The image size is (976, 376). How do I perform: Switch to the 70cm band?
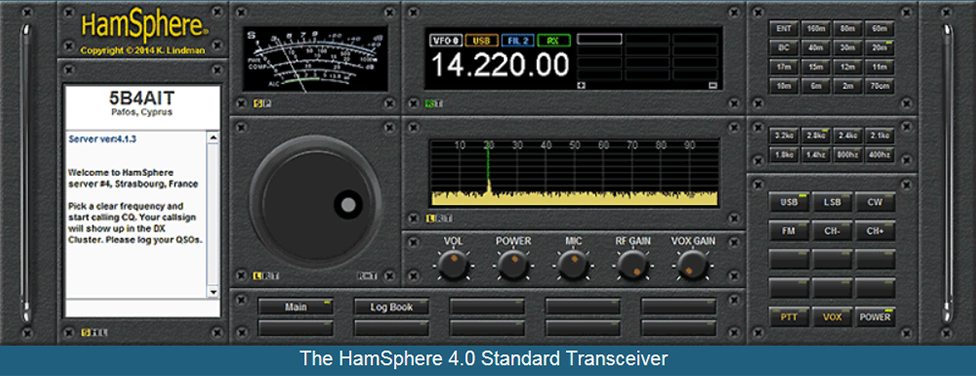(879, 87)
